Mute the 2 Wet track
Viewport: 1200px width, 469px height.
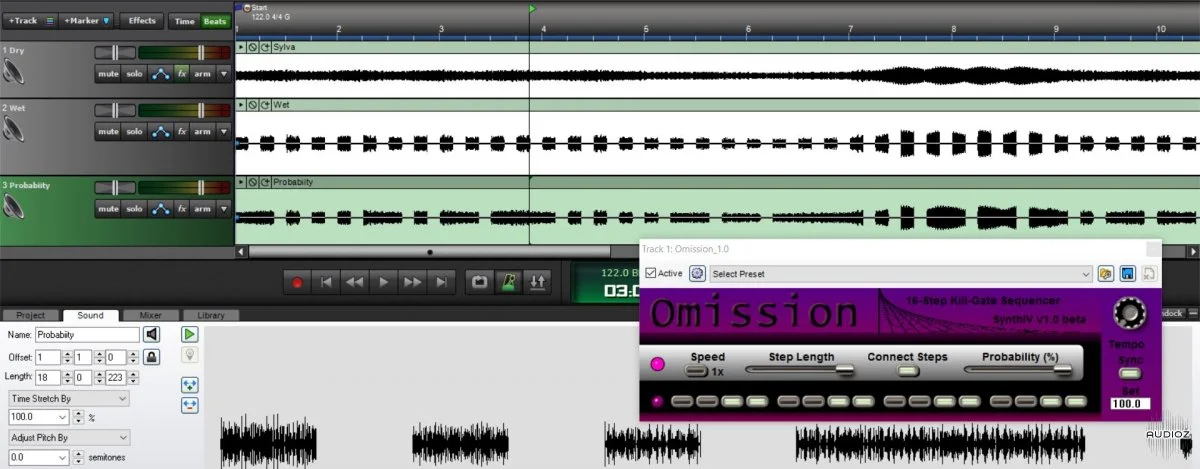(108, 131)
